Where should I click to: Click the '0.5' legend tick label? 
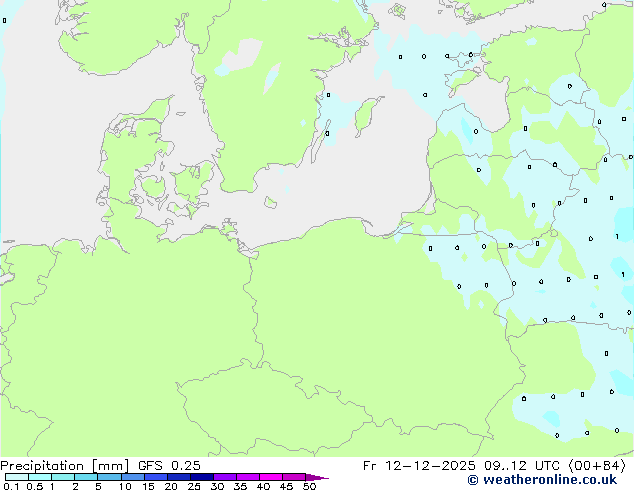[35, 486]
